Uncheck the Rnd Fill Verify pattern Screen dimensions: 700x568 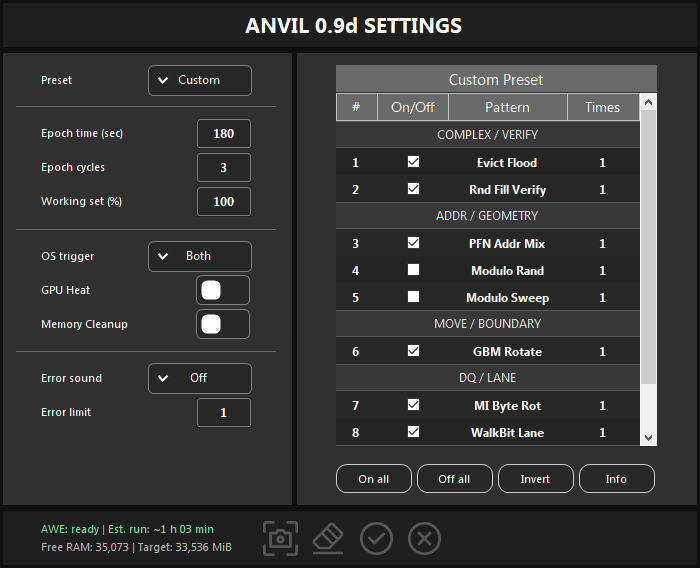click(x=413, y=189)
